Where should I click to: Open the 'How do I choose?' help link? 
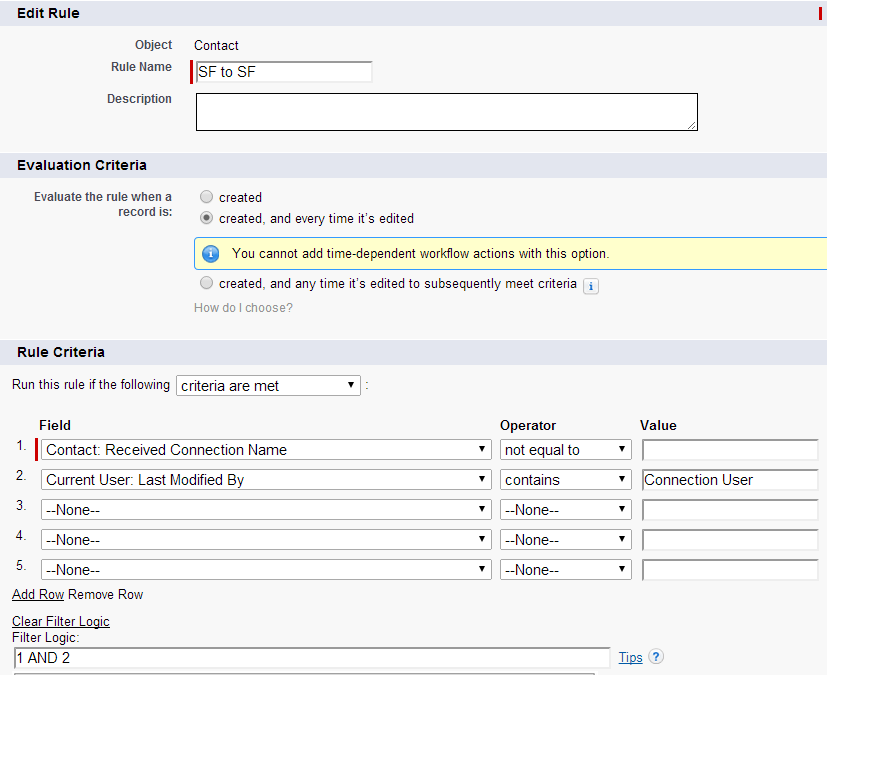[x=243, y=308]
